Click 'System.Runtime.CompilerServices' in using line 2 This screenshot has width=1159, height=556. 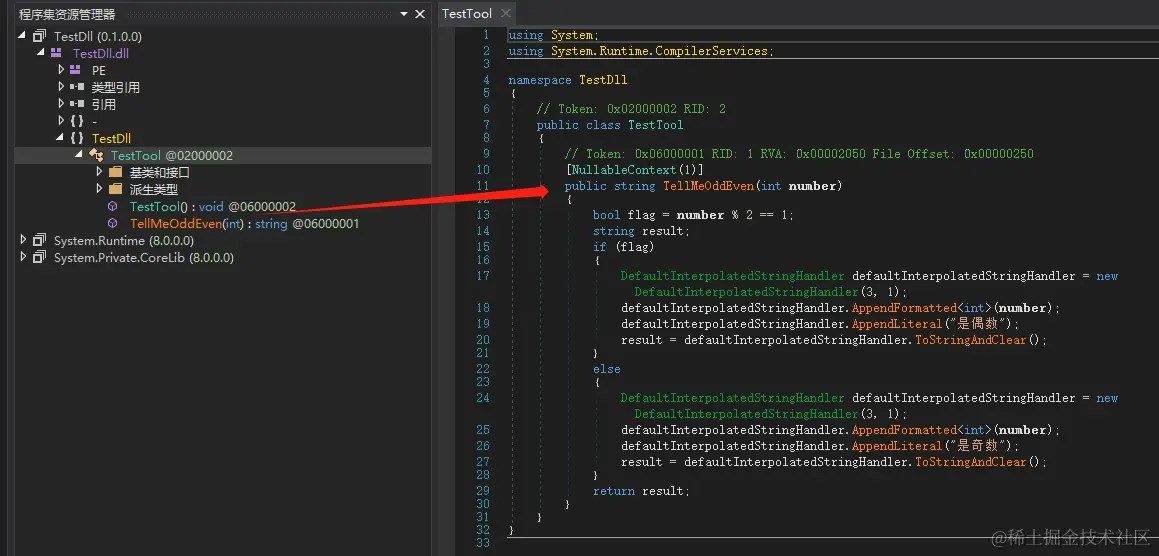coord(659,51)
